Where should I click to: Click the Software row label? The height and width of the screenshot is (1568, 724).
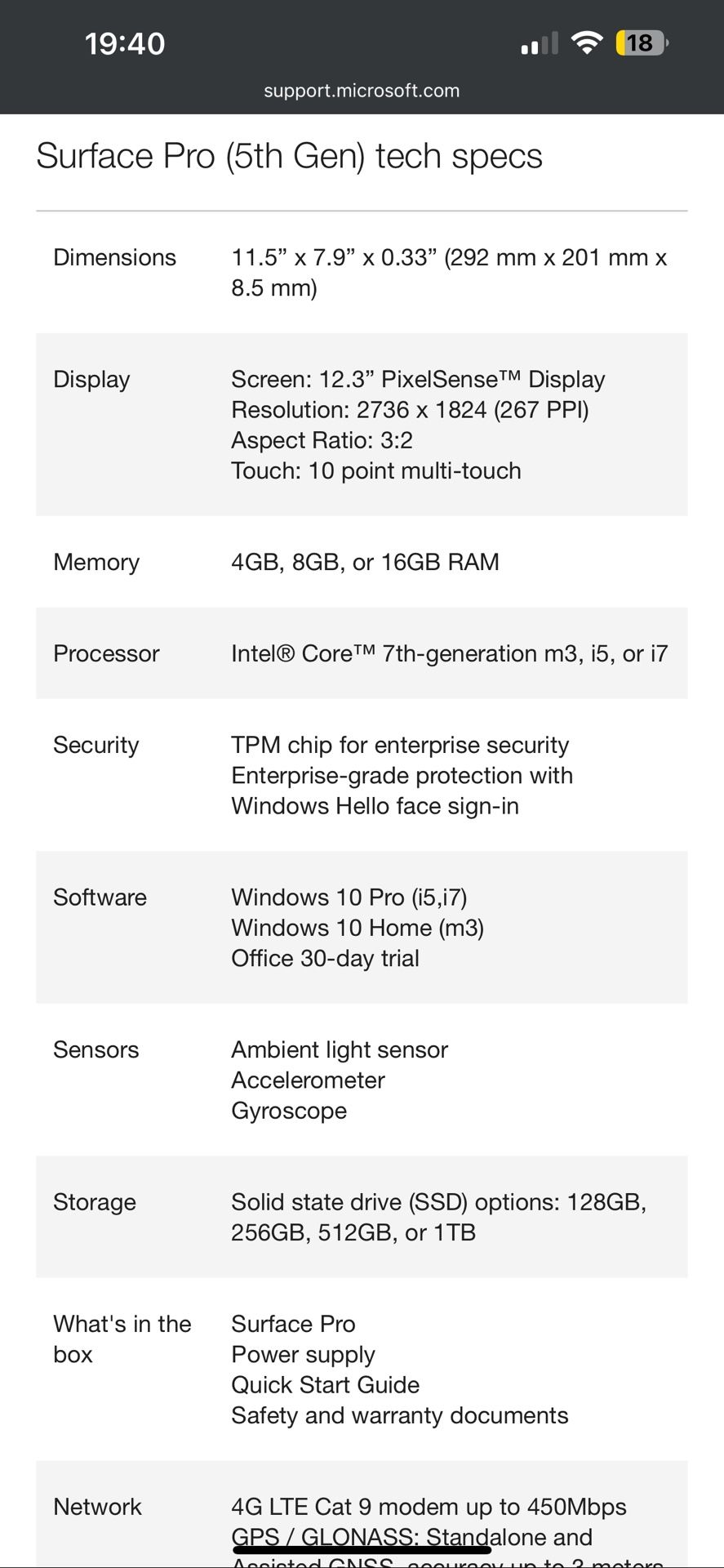click(x=100, y=897)
